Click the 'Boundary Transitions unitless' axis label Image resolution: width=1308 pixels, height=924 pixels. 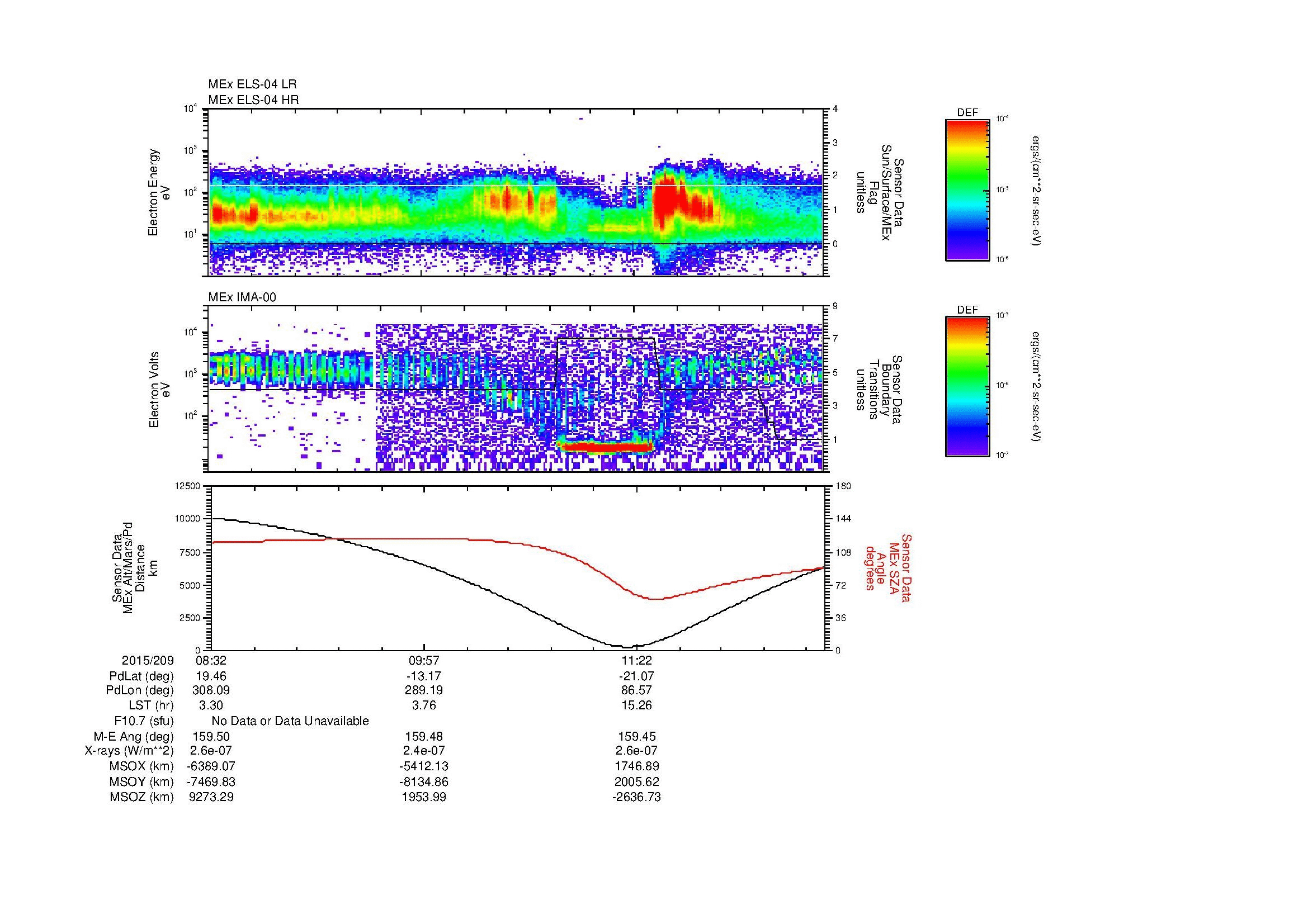pos(879,390)
